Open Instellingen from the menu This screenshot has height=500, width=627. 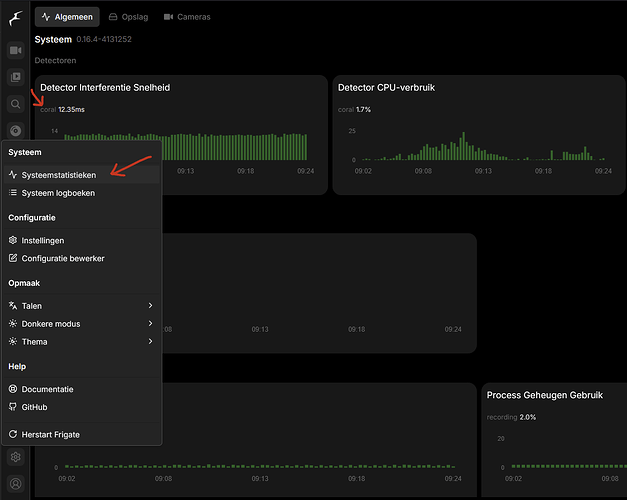click(x=42, y=240)
